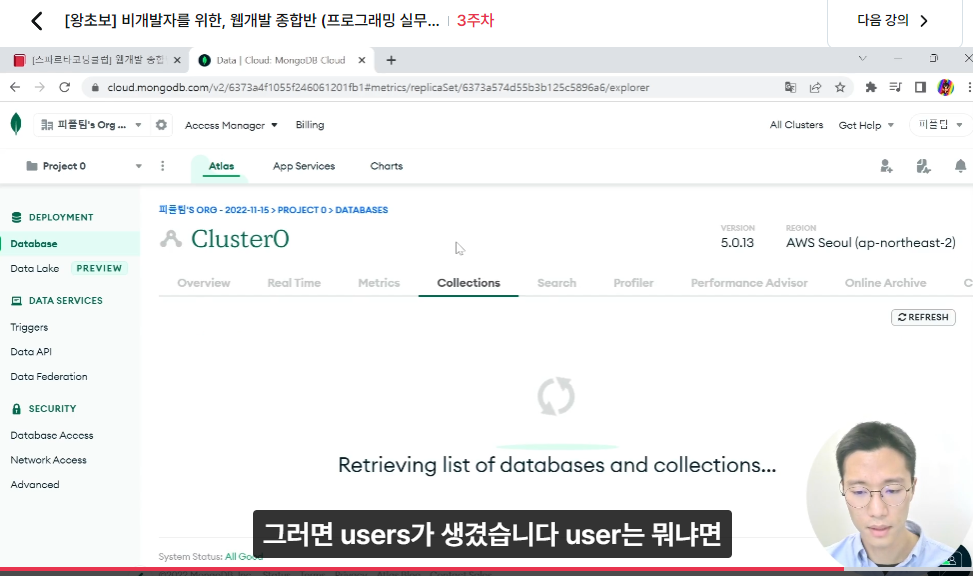Open Data Federation in sidebar

(49, 376)
